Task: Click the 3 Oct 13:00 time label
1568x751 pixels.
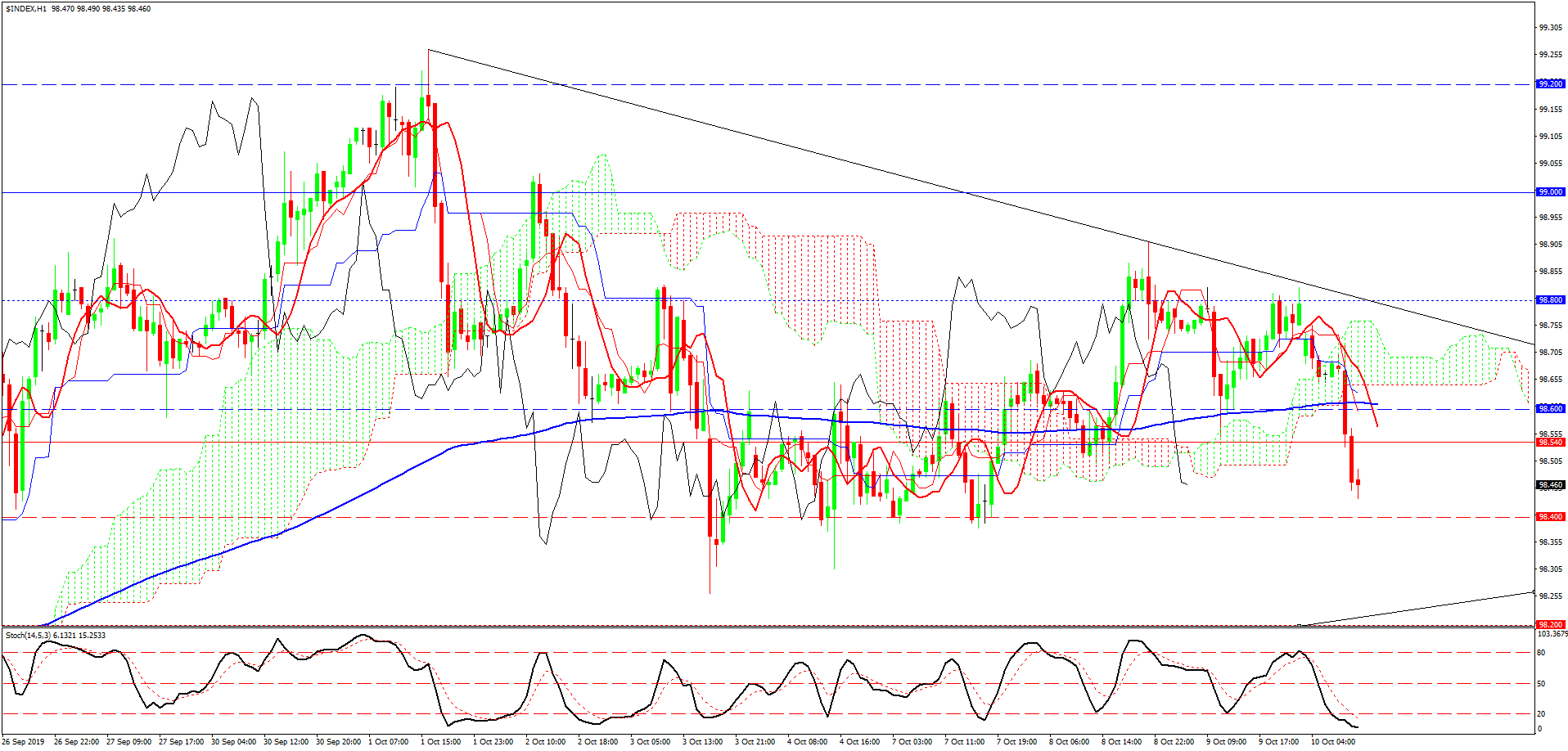Action: (703, 742)
